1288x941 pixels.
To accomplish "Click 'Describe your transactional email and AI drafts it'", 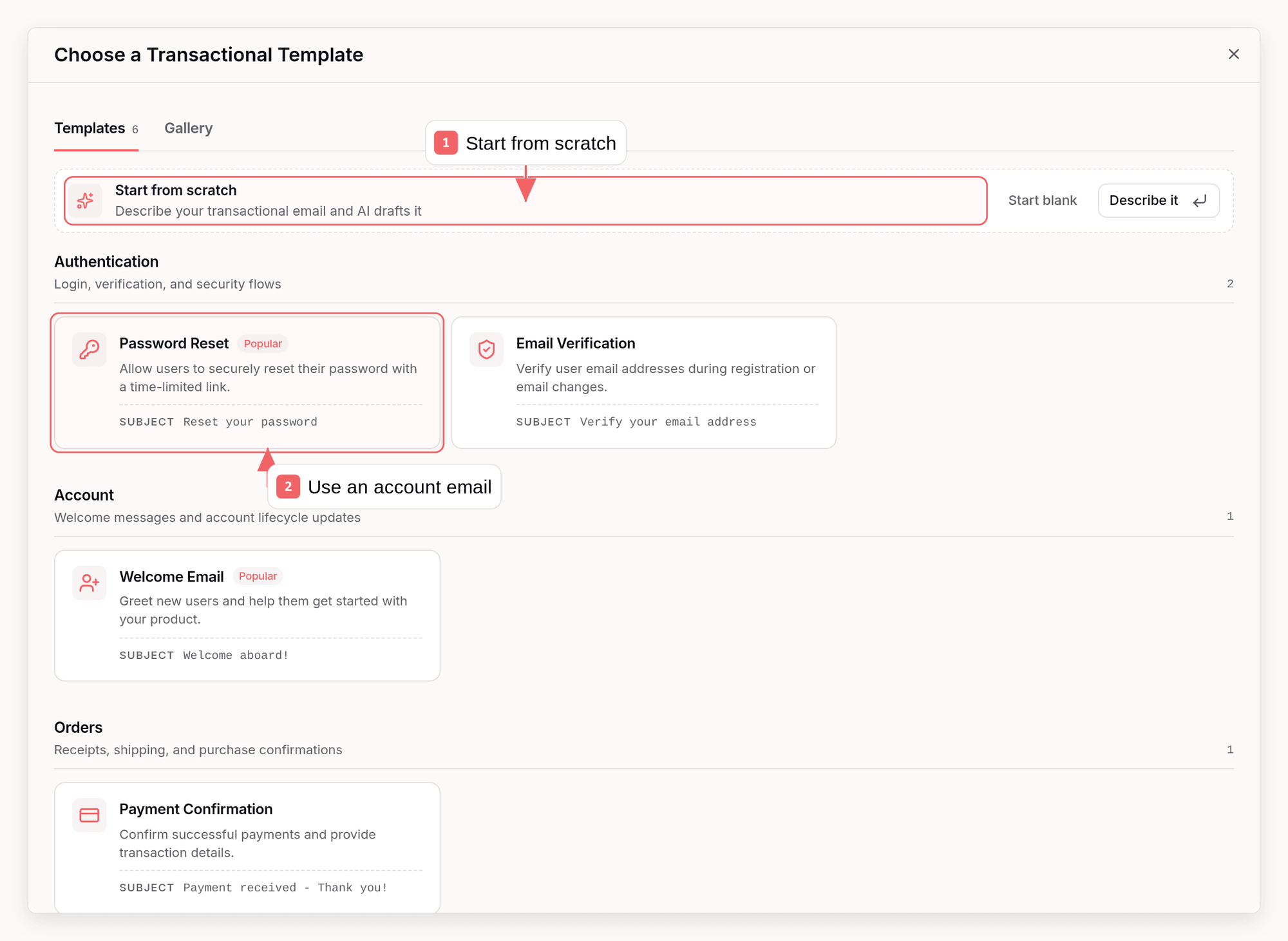I will pyautogui.click(x=269, y=211).
